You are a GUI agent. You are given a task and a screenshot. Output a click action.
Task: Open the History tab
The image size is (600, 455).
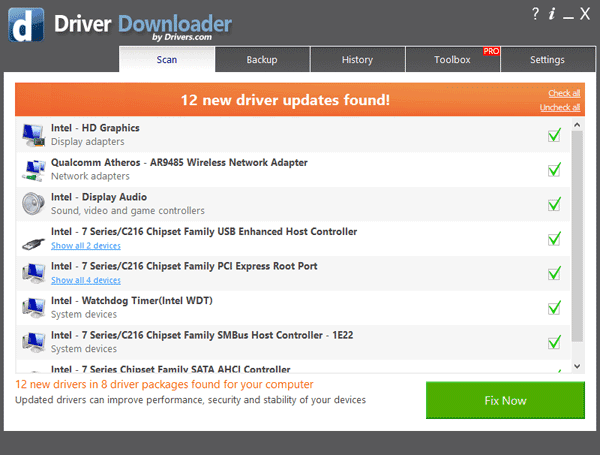click(x=357, y=60)
